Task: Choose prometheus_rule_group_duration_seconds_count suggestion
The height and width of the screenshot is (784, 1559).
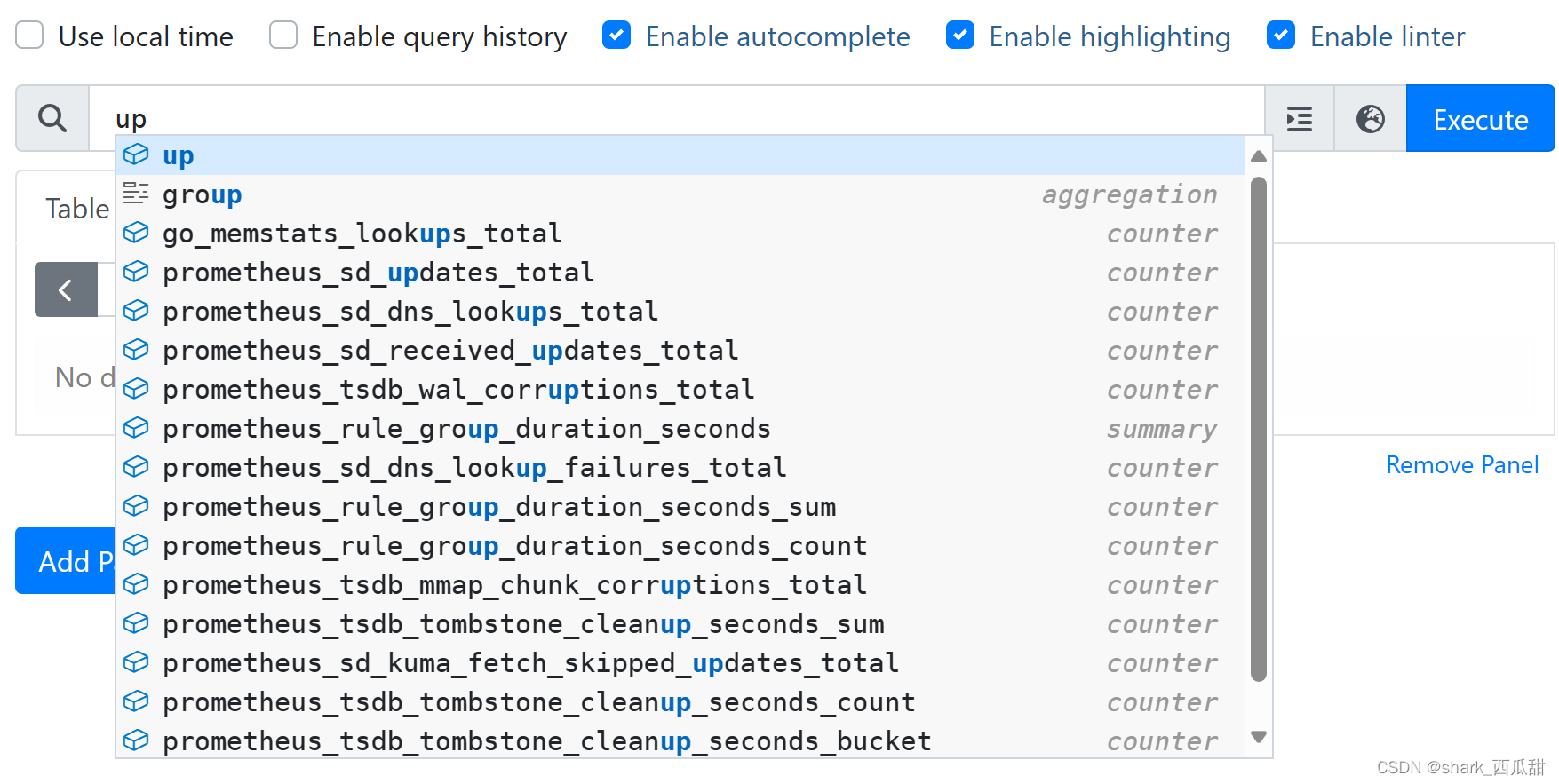Action: click(680, 546)
